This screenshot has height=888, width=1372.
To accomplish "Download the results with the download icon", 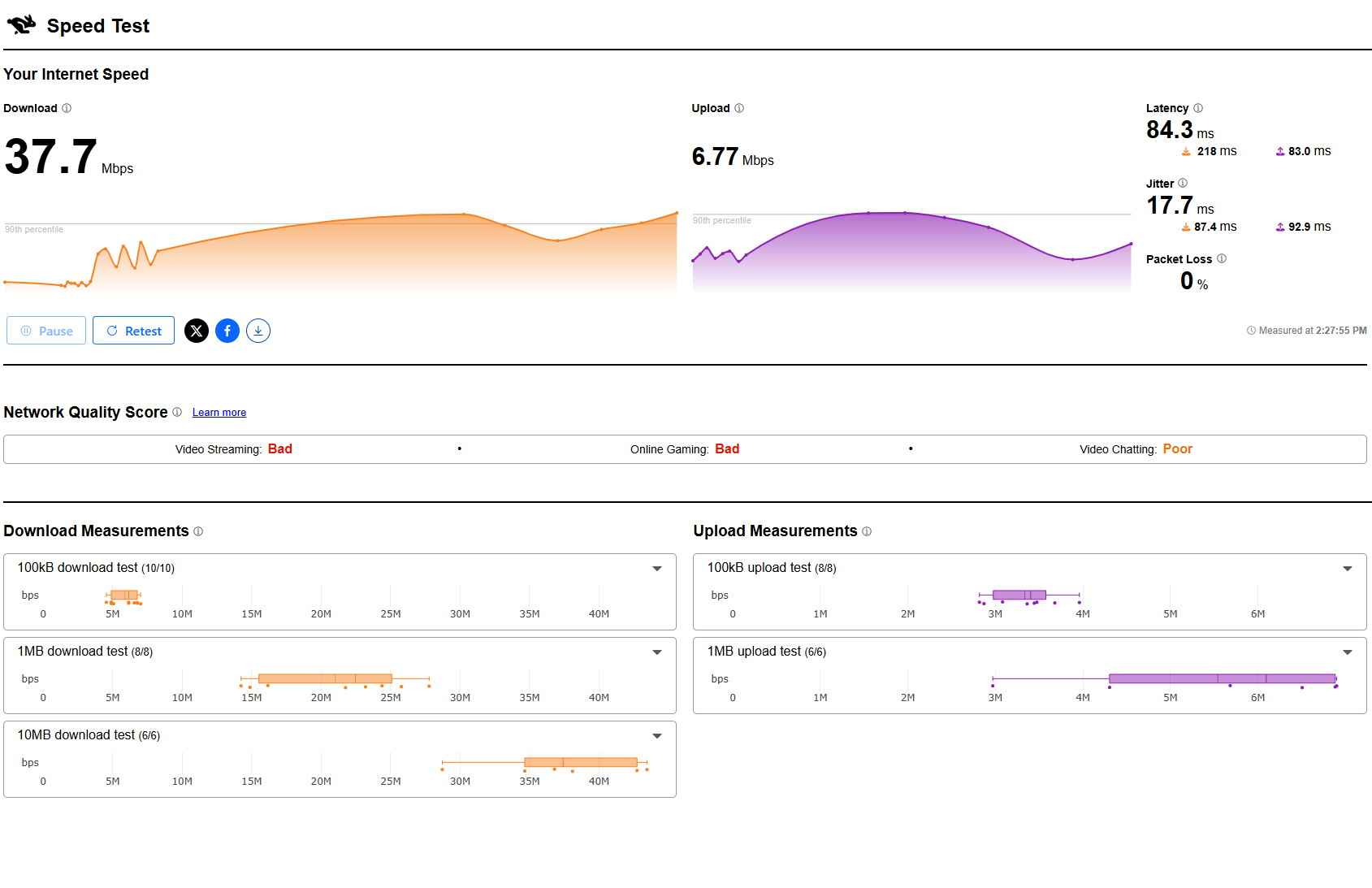I will click(x=258, y=331).
